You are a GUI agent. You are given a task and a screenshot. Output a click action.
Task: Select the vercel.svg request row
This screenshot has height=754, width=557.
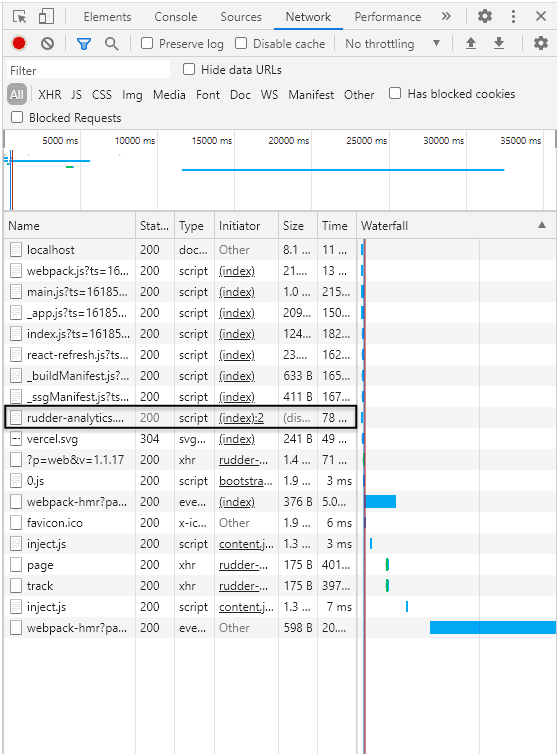coord(180,439)
